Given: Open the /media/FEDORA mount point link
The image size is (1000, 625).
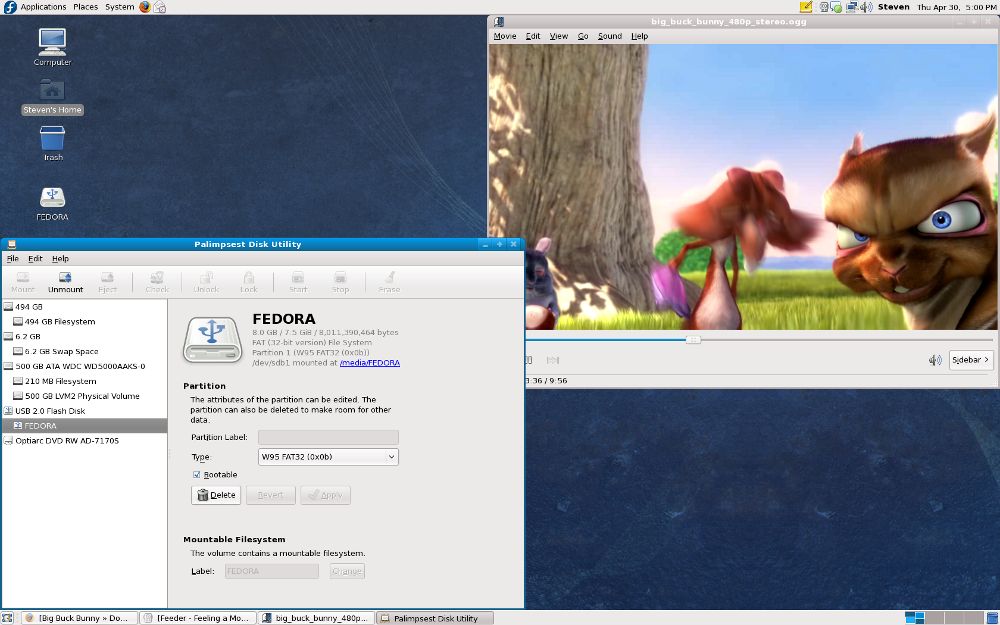Looking at the screenshot, I should (x=370, y=363).
